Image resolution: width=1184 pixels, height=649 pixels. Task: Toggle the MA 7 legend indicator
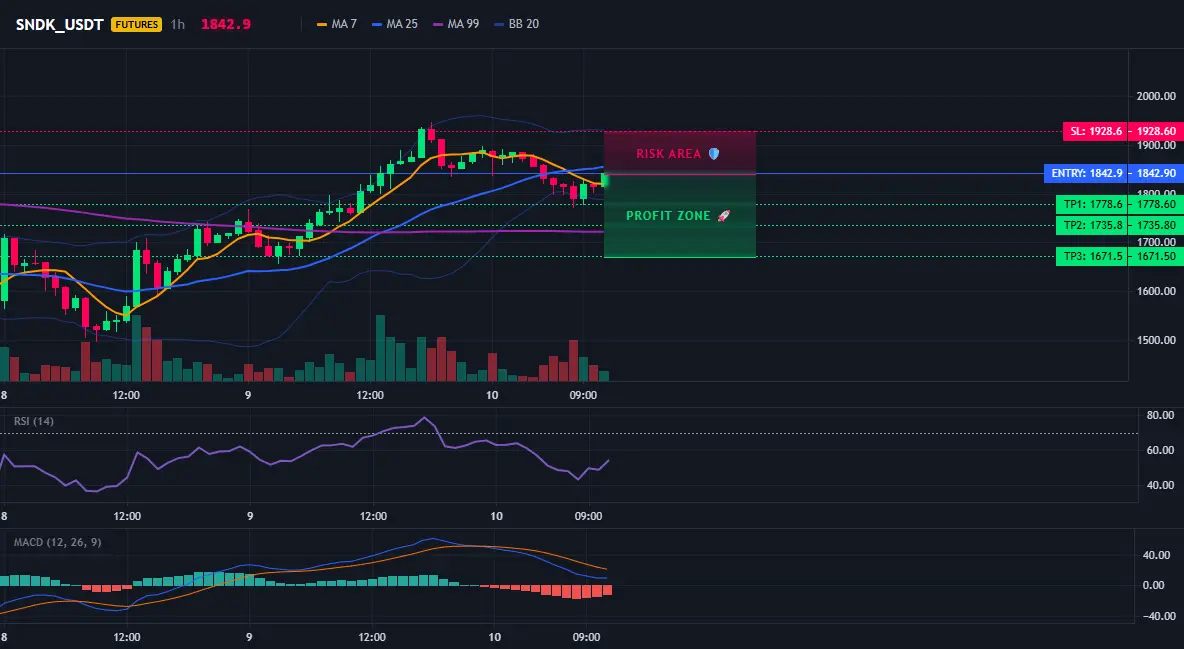(337, 24)
